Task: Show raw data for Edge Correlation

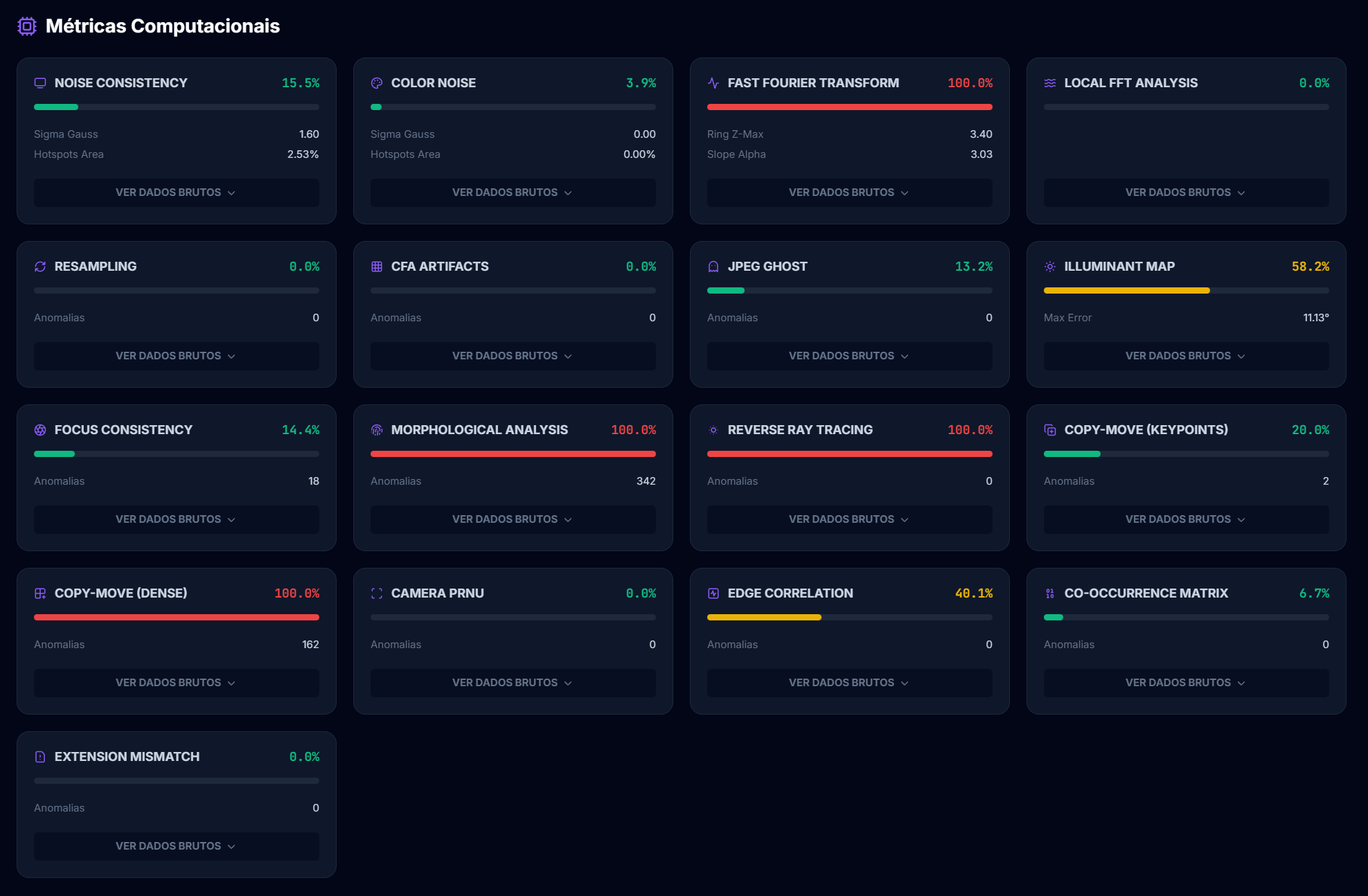Action: [x=849, y=683]
